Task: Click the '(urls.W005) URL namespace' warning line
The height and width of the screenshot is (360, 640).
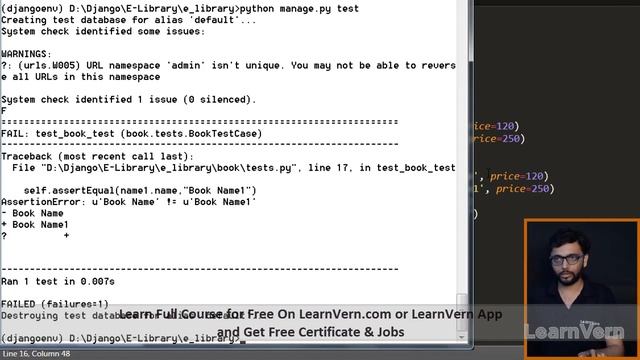Action: coord(228,66)
